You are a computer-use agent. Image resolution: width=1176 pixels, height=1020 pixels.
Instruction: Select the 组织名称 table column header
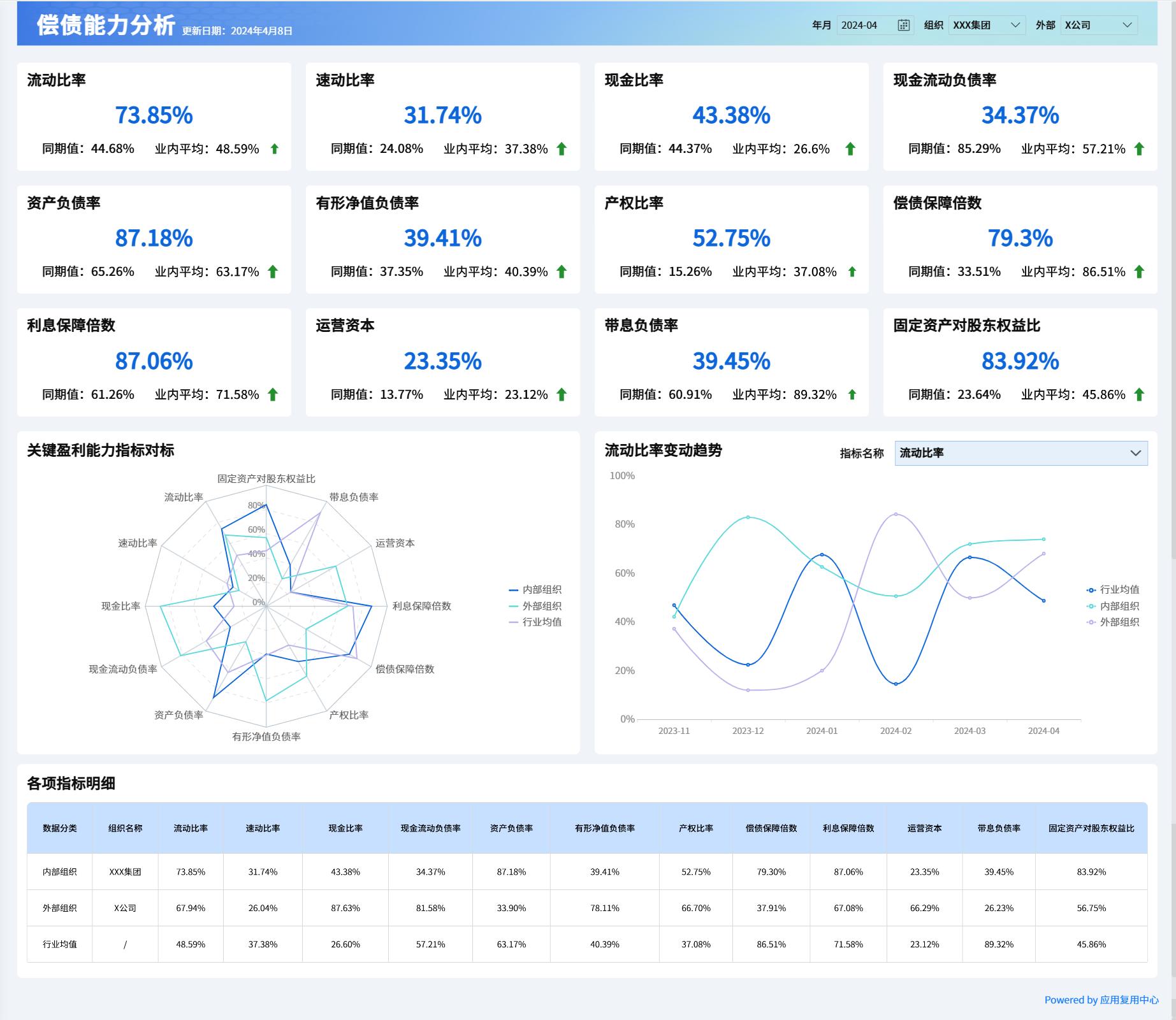[x=125, y=828]
